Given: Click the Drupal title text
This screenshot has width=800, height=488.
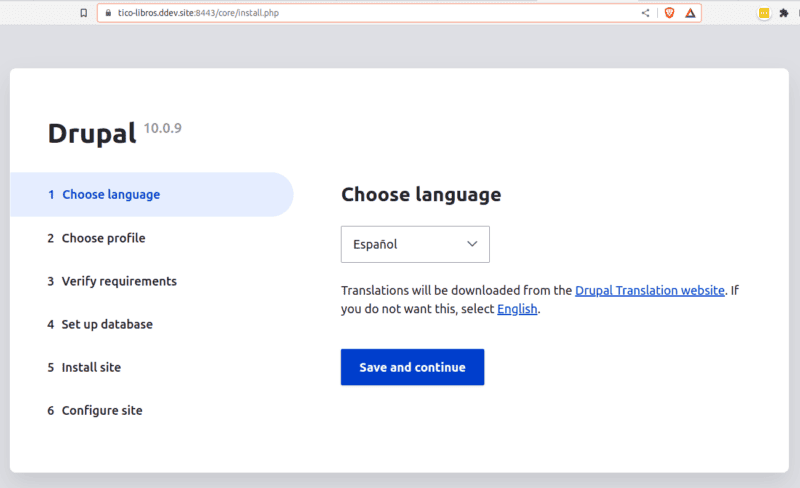Looking at the screenshot, I should tap(92, 134).
